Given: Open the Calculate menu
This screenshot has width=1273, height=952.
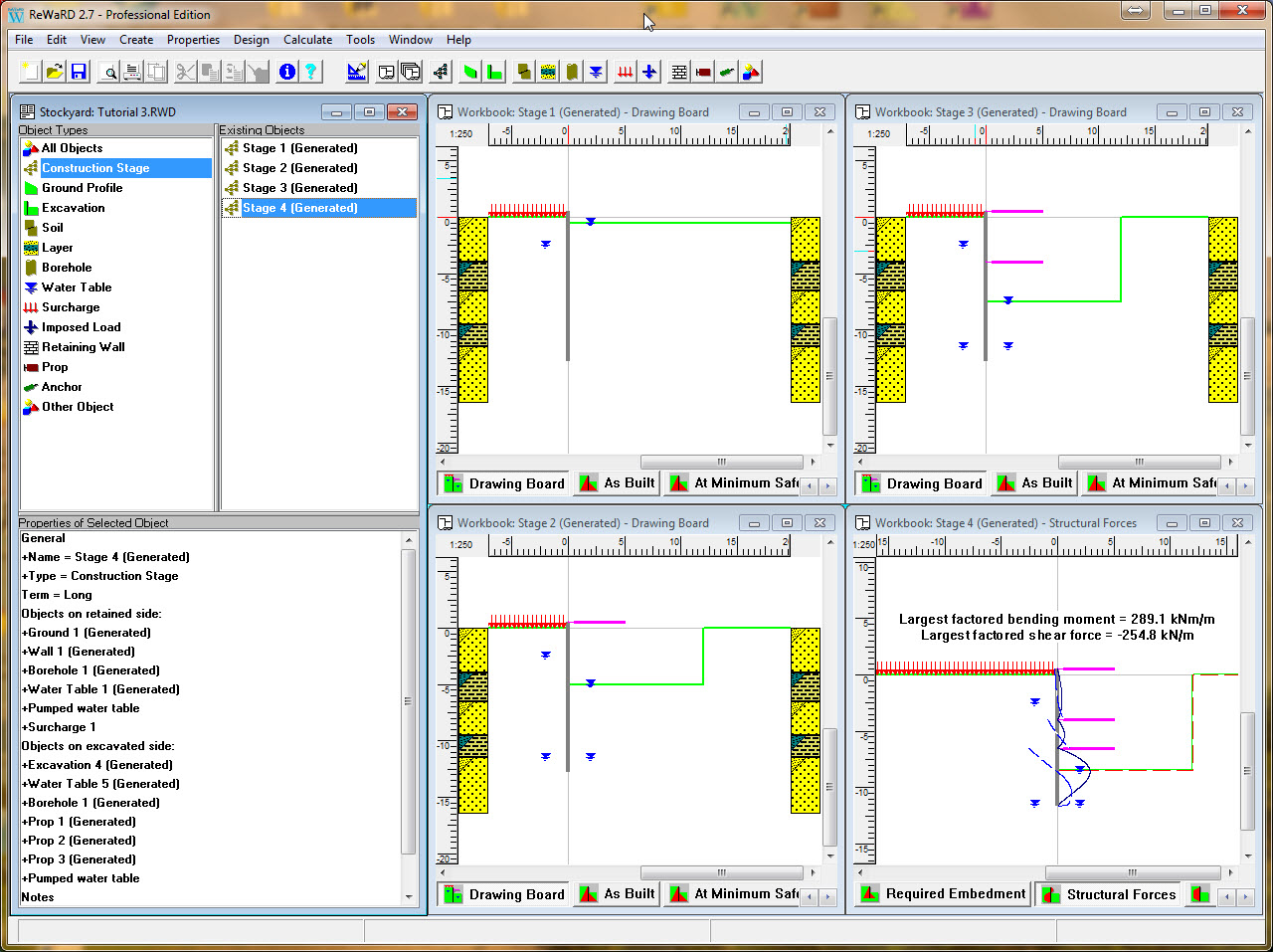Looking at the screenshot, I should 307,40.
